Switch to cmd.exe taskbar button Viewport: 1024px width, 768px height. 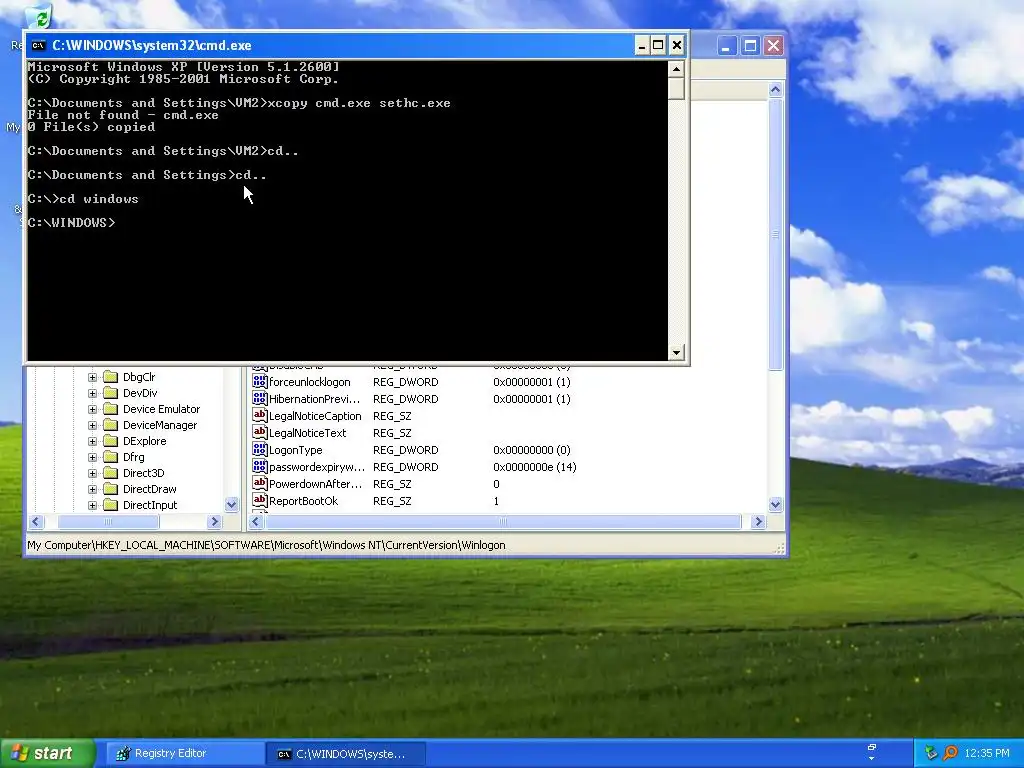point(346,754)
